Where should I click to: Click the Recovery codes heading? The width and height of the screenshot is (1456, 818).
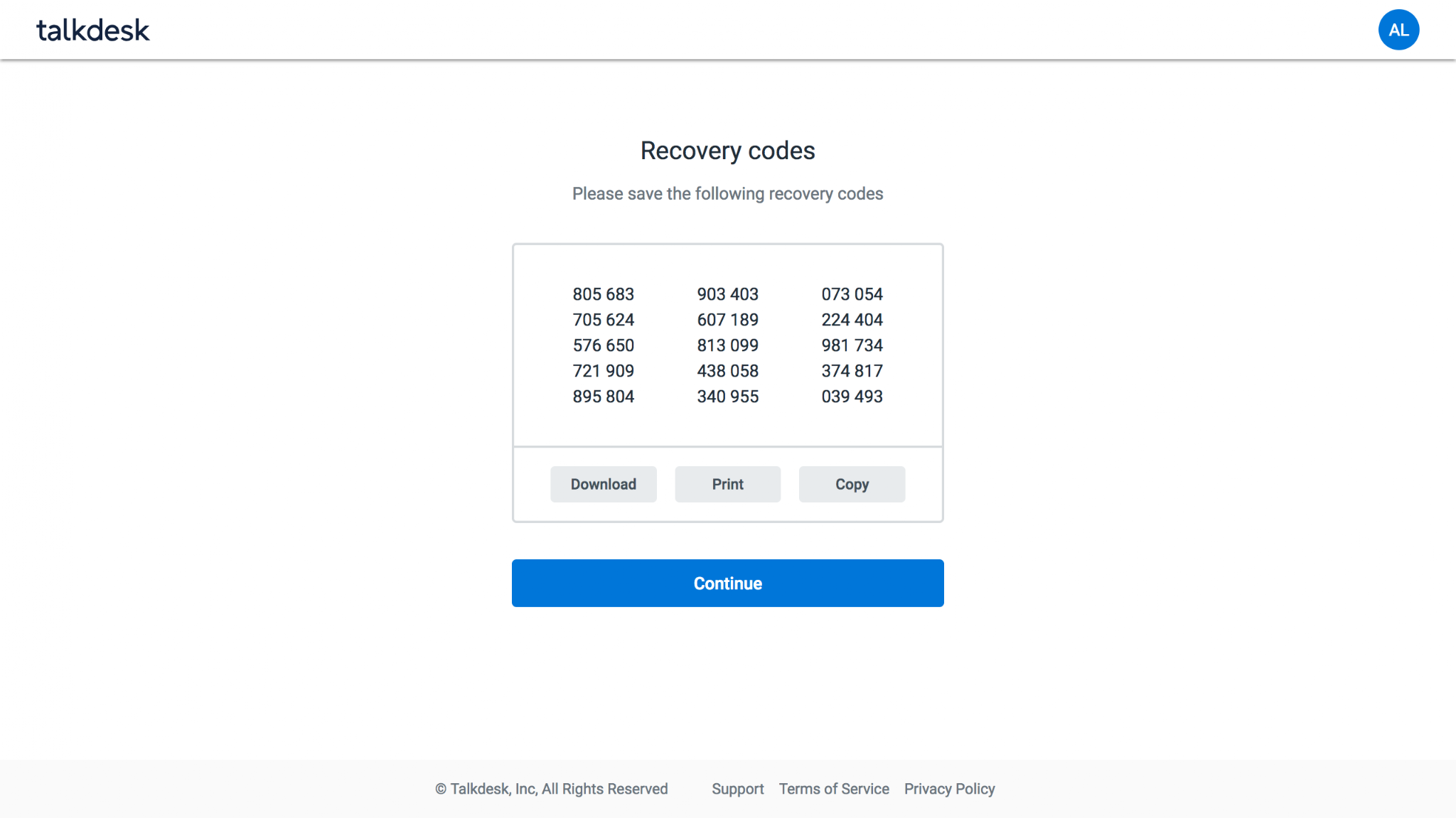[x=728, y=151]
